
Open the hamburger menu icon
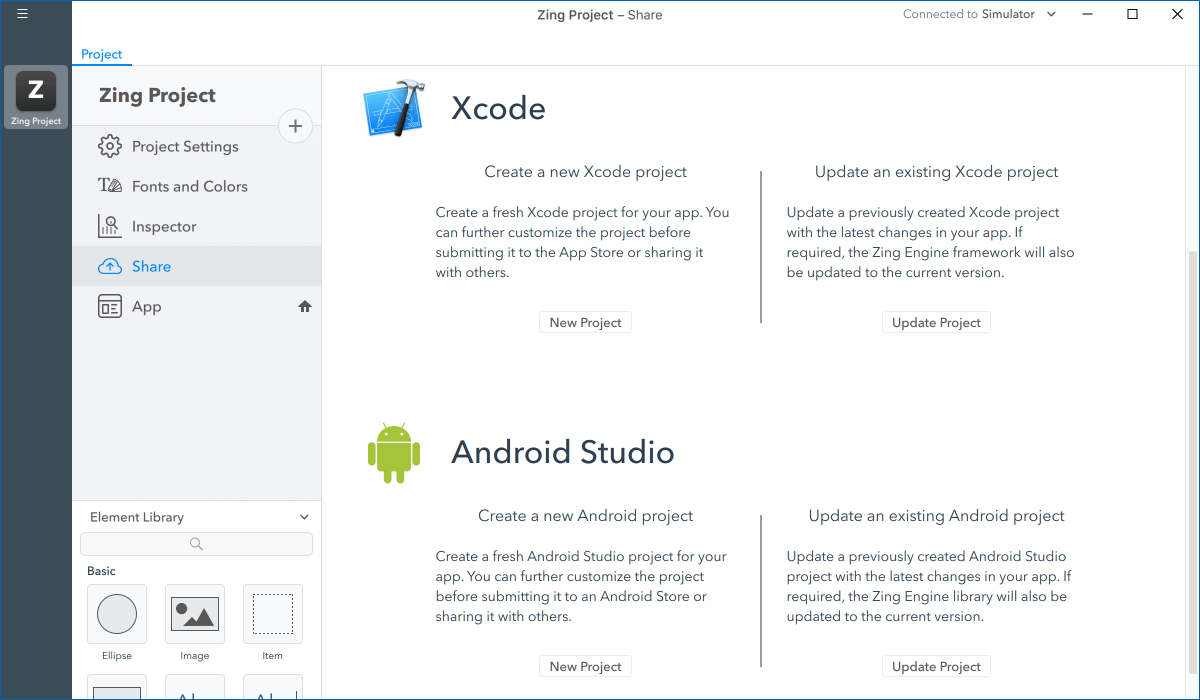click(x=22, y=14)
